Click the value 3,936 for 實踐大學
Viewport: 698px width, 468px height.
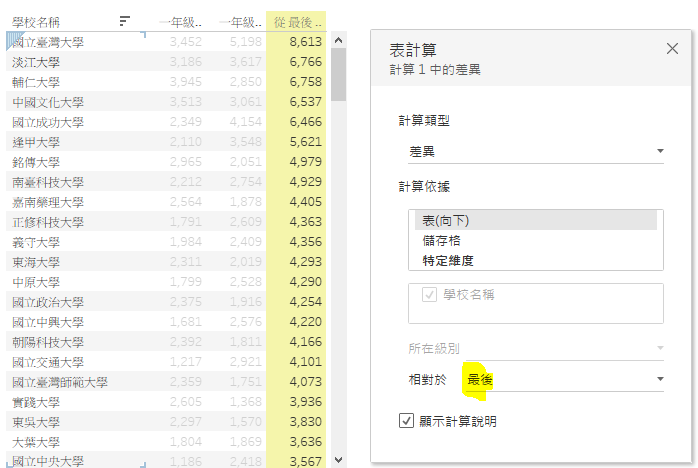(x=305, y=402)
